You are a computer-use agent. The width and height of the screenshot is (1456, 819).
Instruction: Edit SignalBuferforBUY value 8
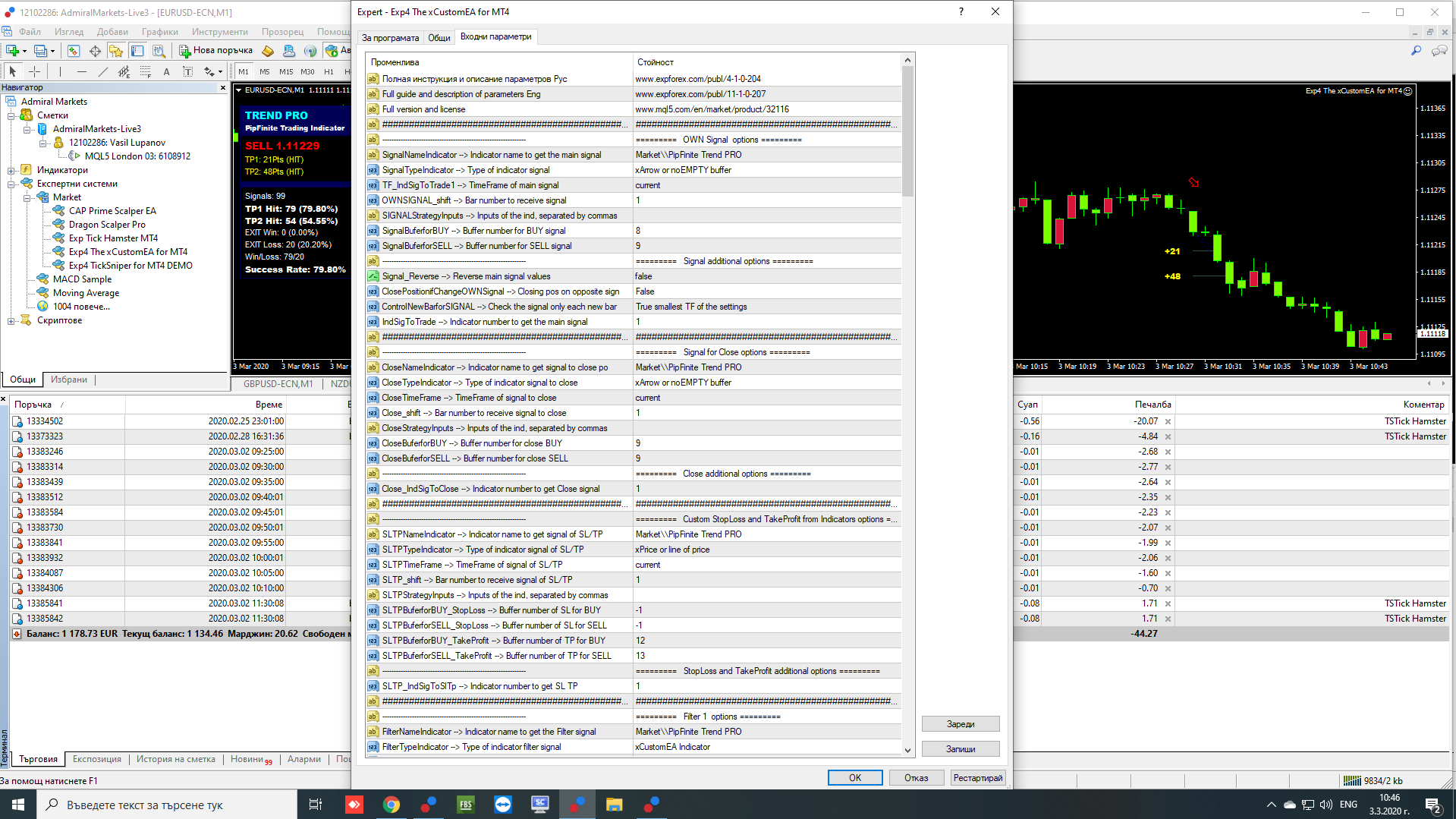766,231
